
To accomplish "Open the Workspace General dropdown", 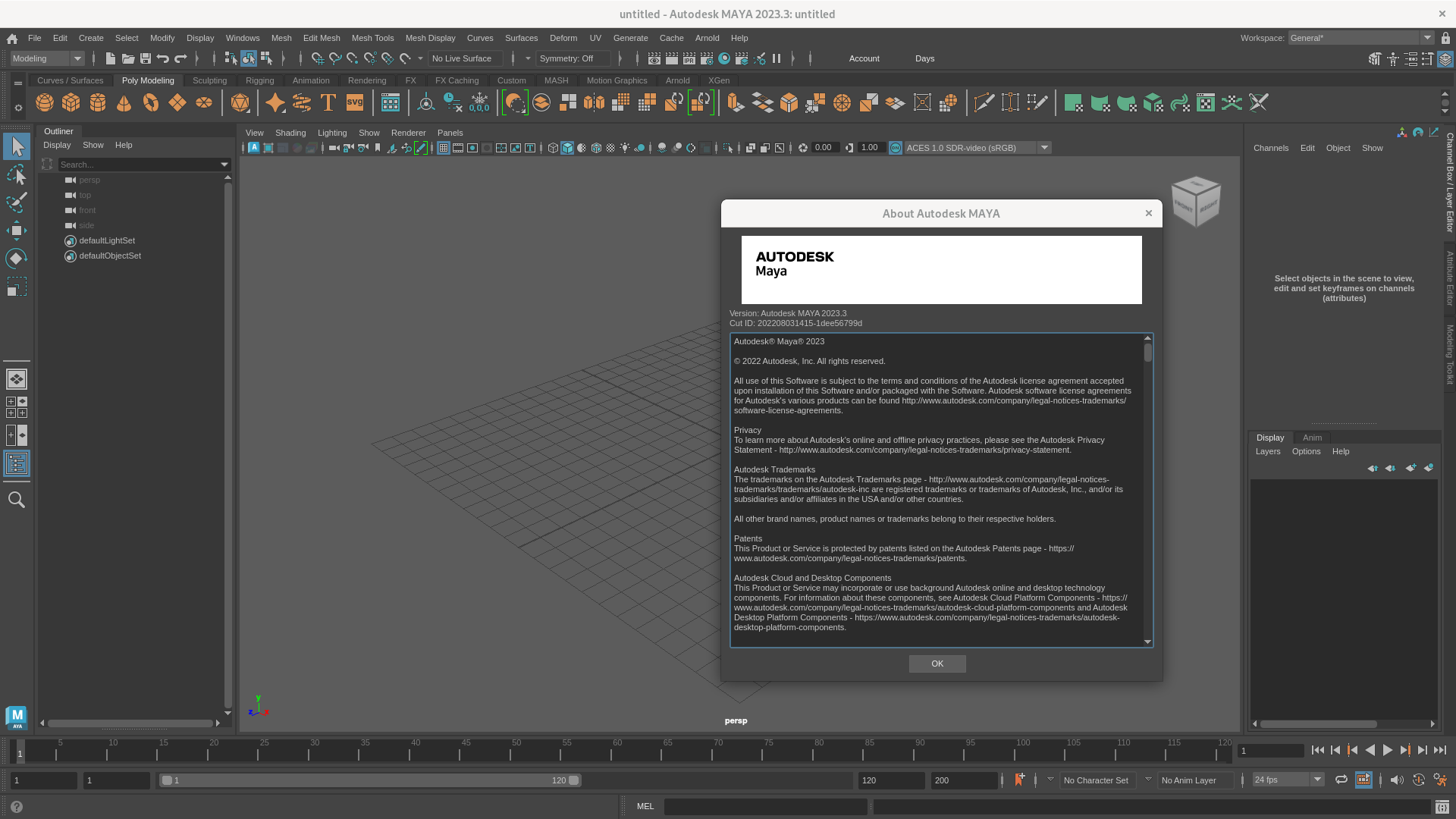I will point(1360,38).
